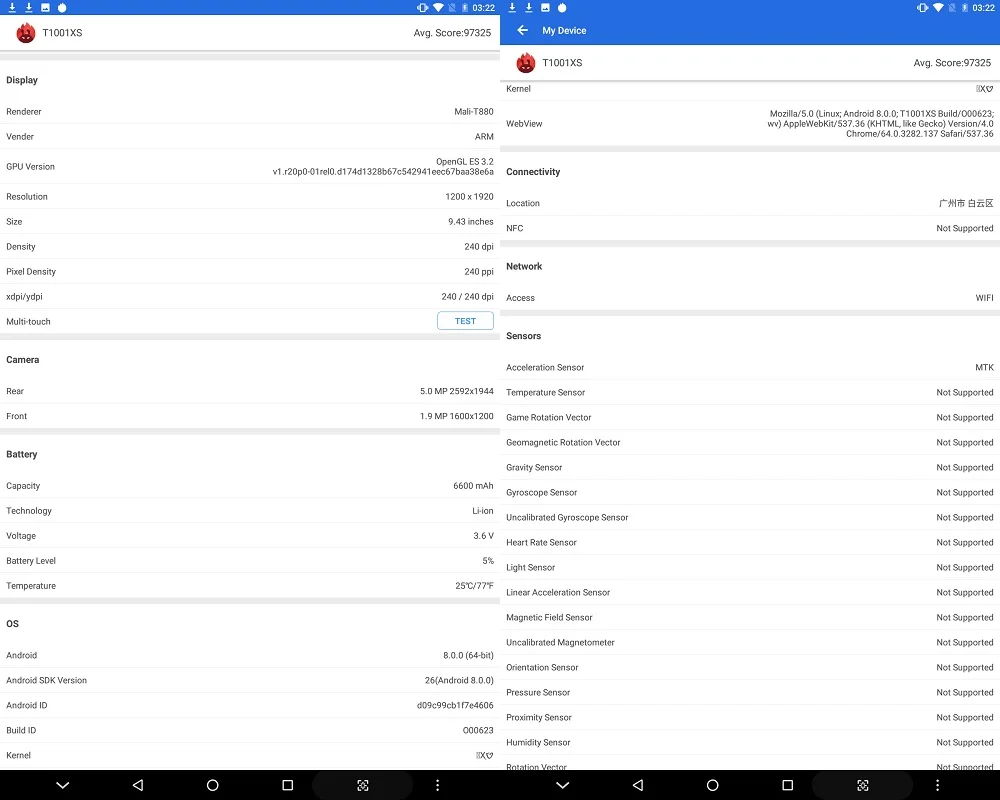Tap the Li-ion technology value
This screenshot has height=800, width=1000.
pos(483,510)
